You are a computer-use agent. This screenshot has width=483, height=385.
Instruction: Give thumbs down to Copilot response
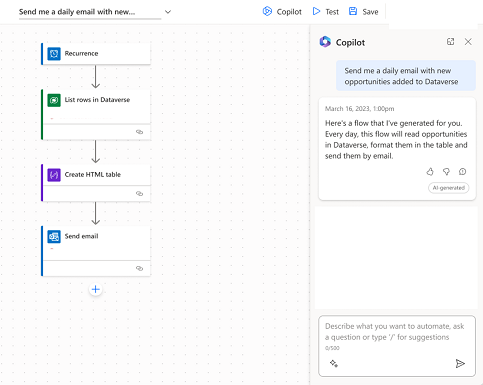coord(446,172)
